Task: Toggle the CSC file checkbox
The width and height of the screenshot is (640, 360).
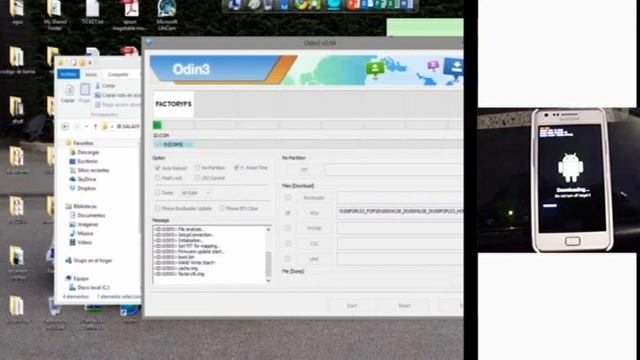Action: point(288,243)
